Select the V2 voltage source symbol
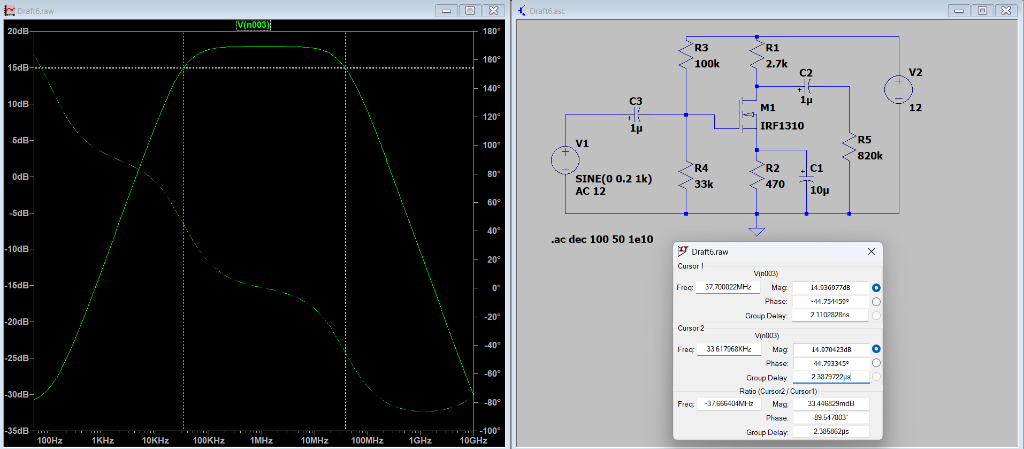1024x449 pixels. pyautogui.click(x=896, y=89)
